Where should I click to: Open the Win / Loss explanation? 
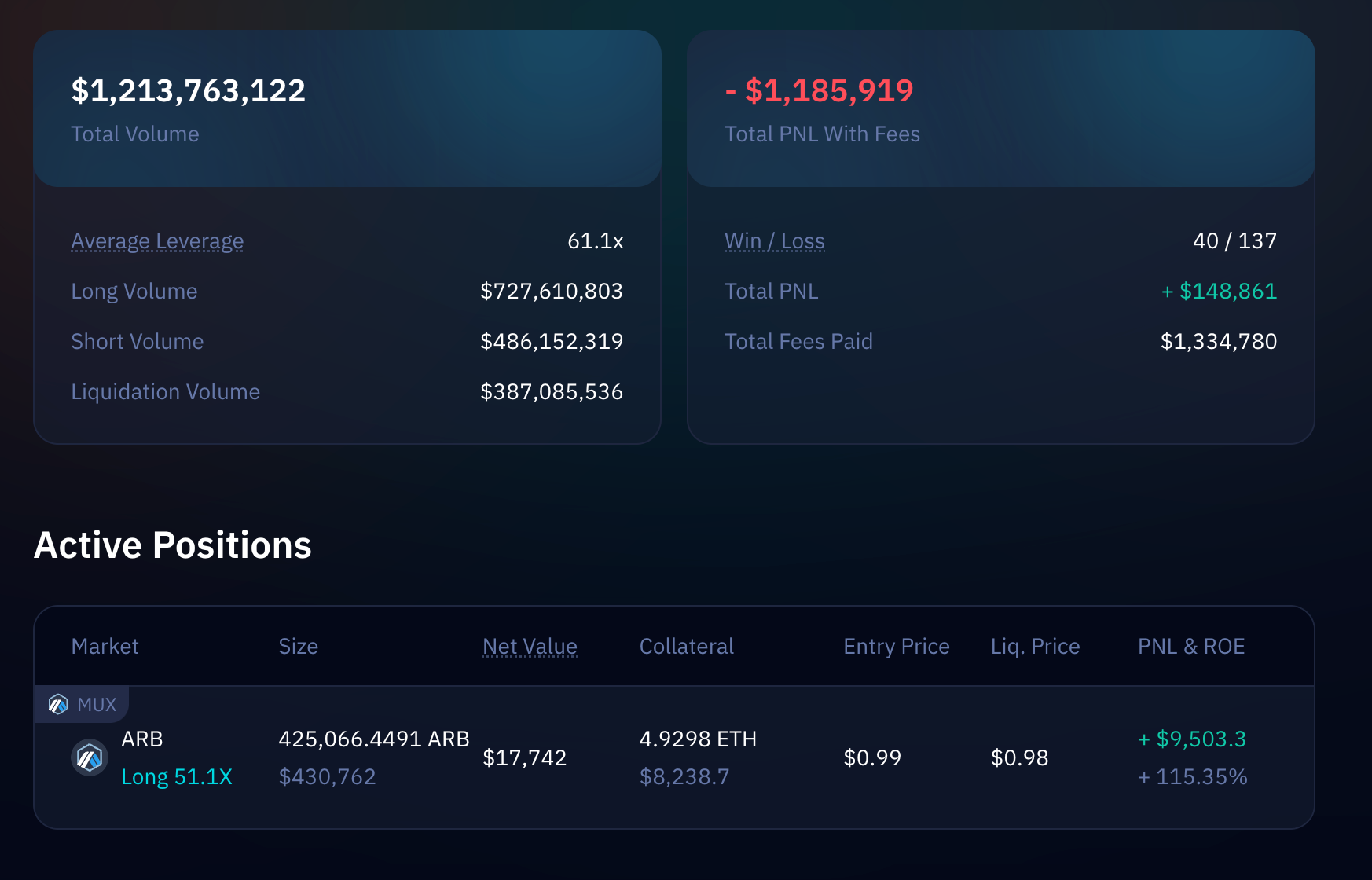[x=775, y=241]
